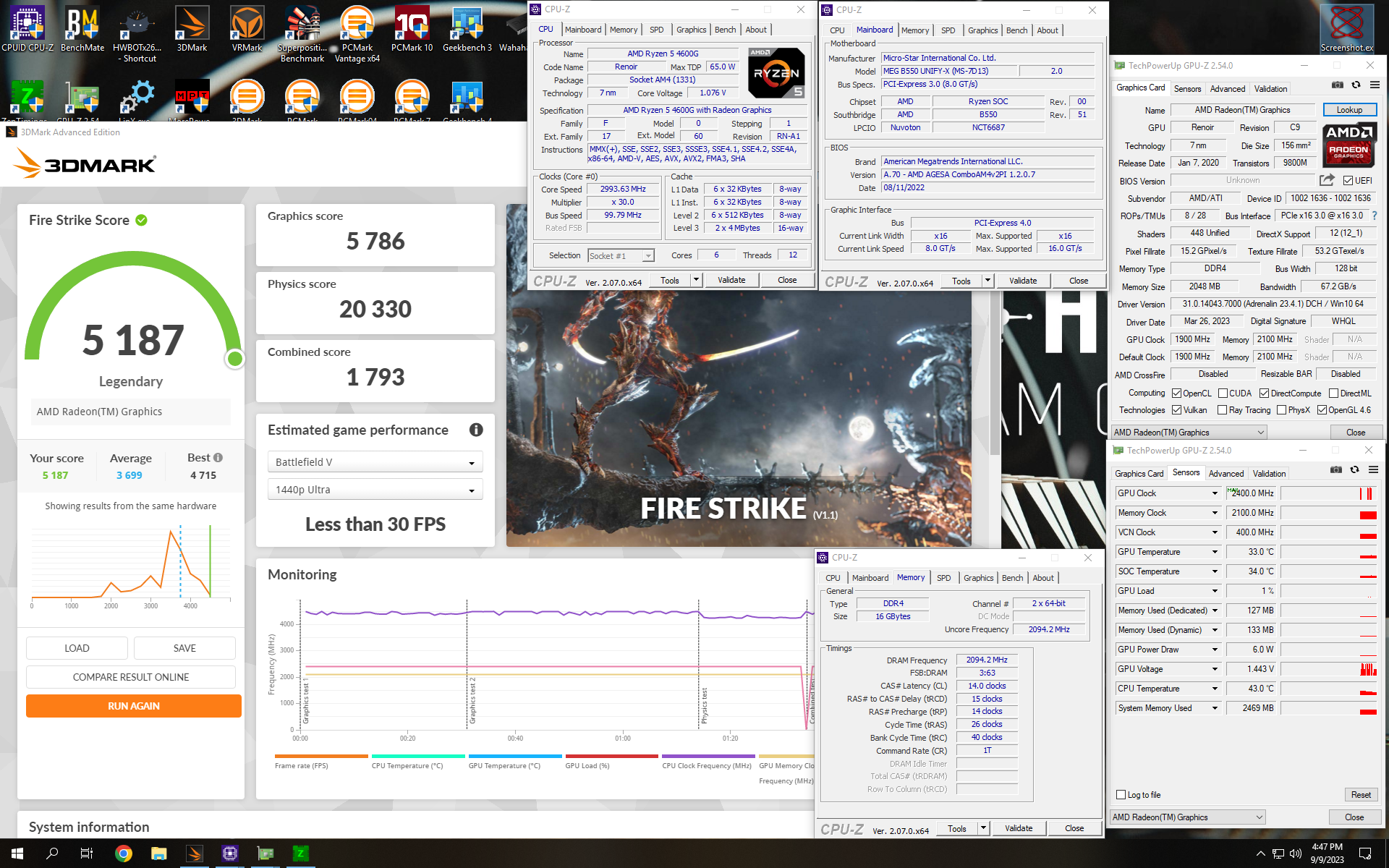Click refresh icon in Graphics Card GPU-Z window
The height and width of the screenshot is (868, 1389).
(x=1356, y=85)
